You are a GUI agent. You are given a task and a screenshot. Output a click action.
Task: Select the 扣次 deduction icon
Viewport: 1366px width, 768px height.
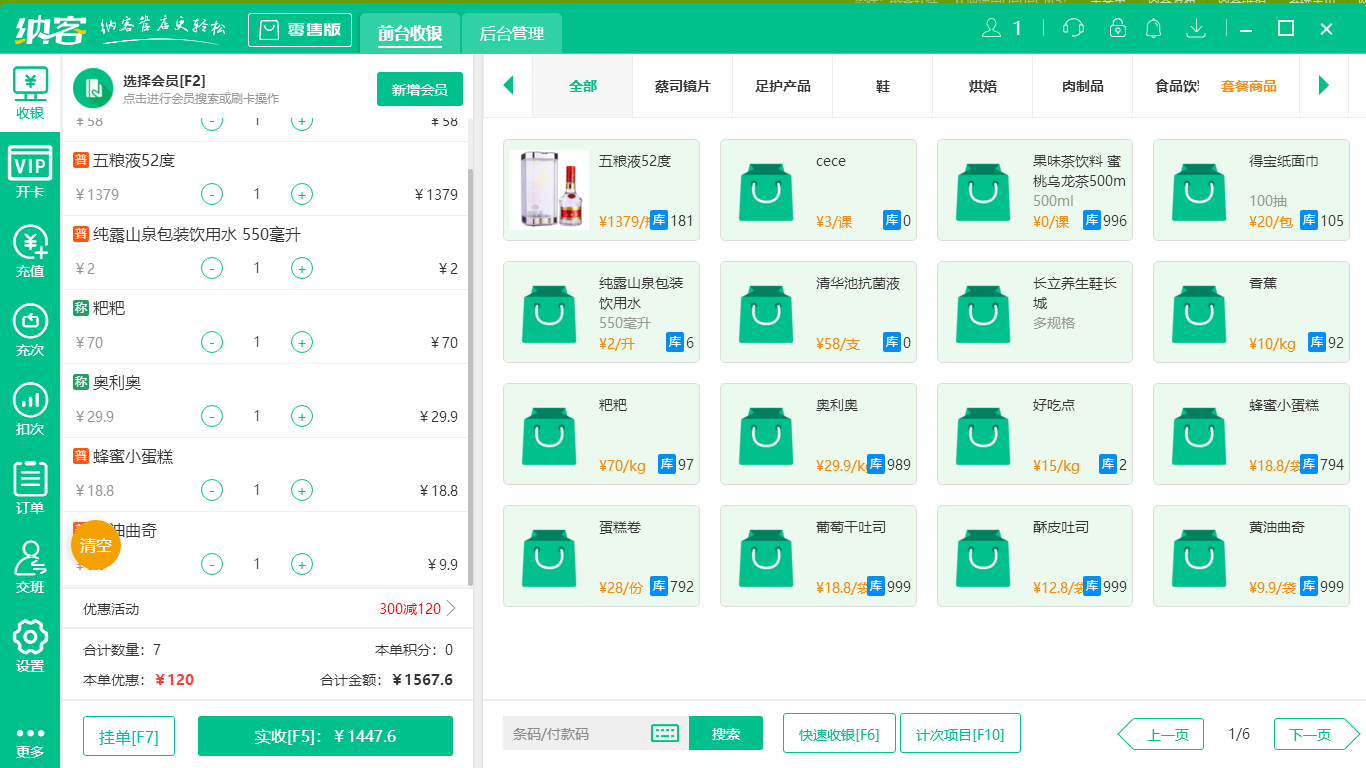(30, 406)
